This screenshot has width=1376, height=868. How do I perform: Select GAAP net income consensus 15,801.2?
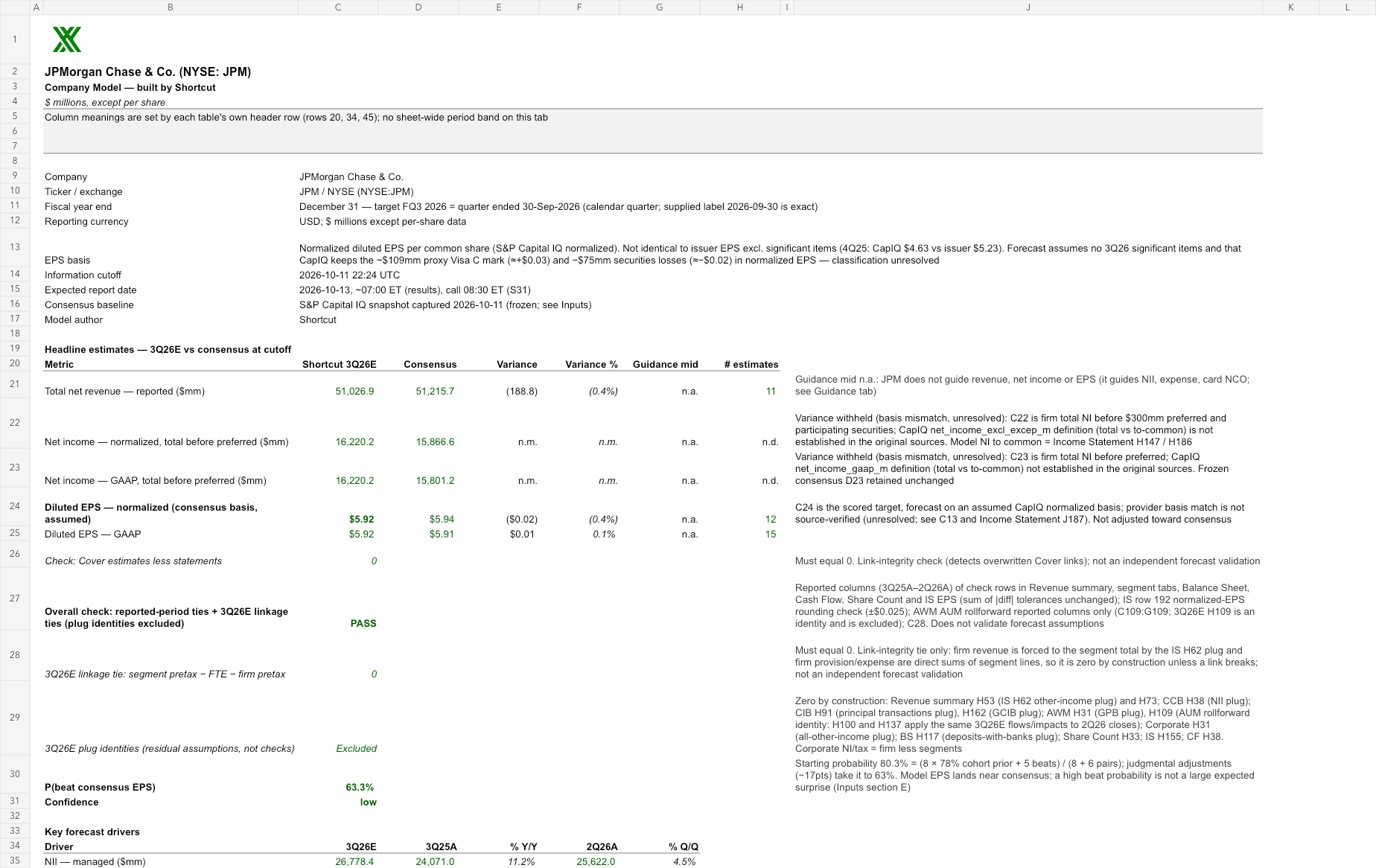(x=435, y=481)
